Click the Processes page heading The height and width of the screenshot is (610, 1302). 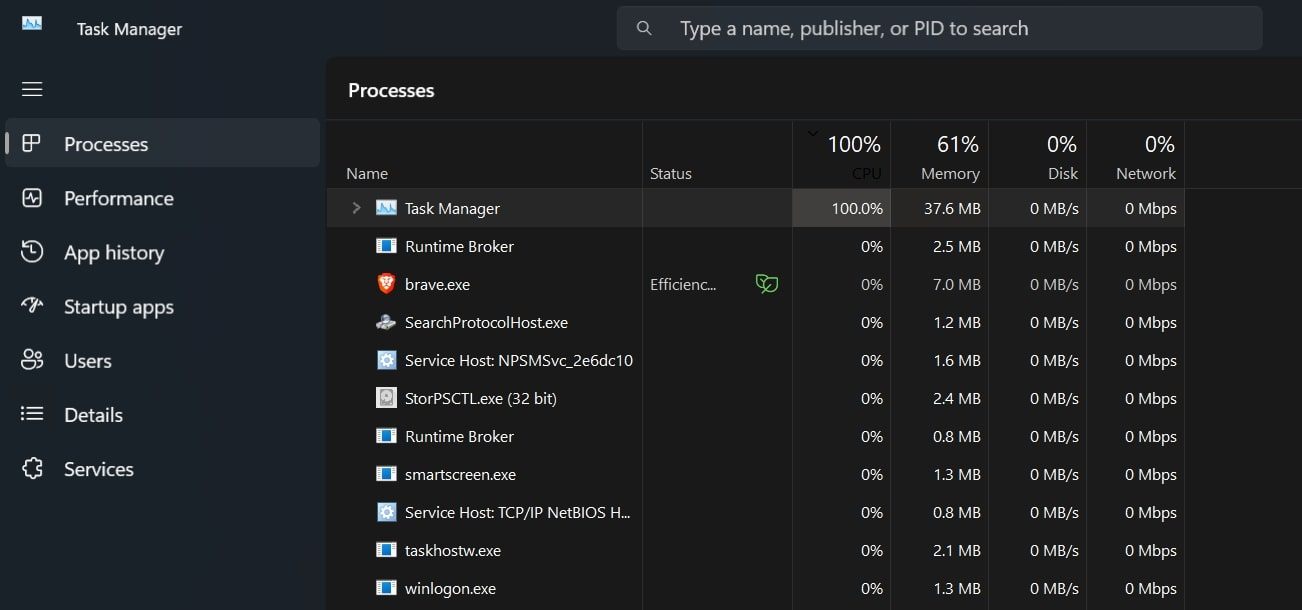(x=391, y=90)
